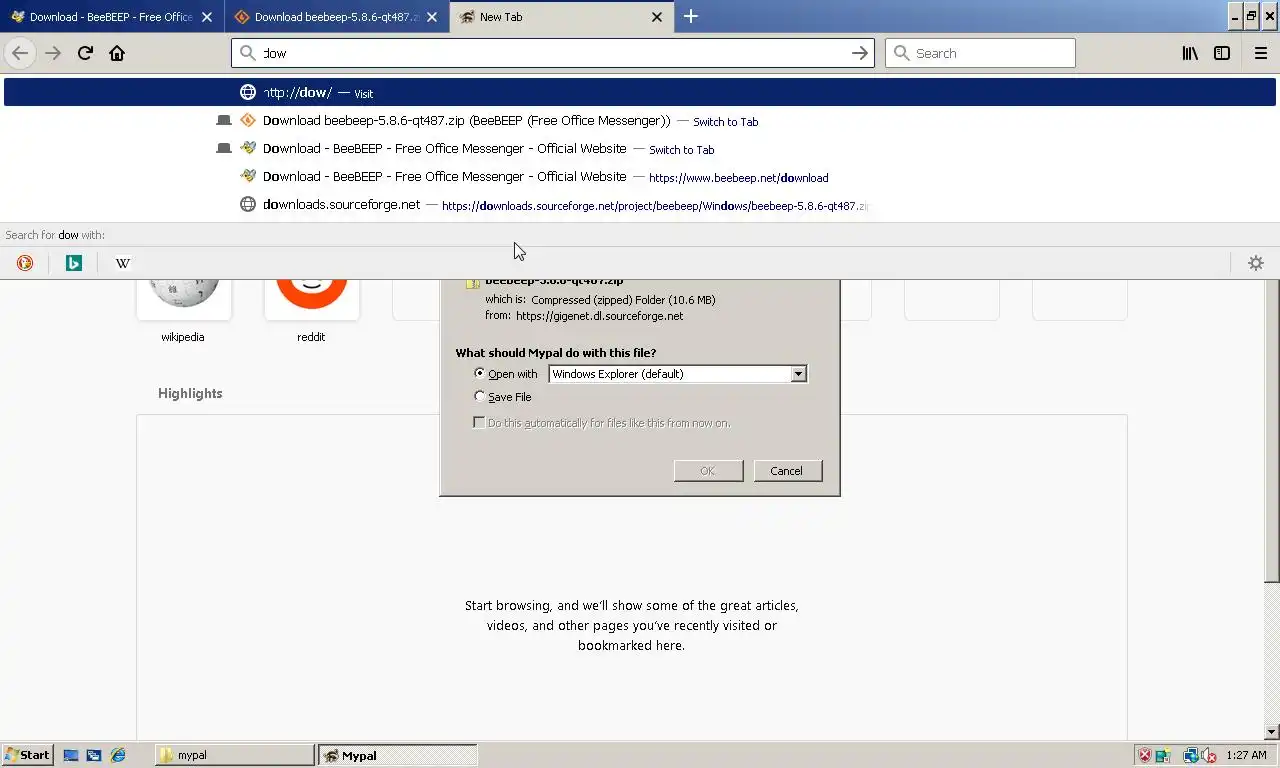Select the Save File radio button
Viewport: 1280px width, 768px height.
click(480, 397)
